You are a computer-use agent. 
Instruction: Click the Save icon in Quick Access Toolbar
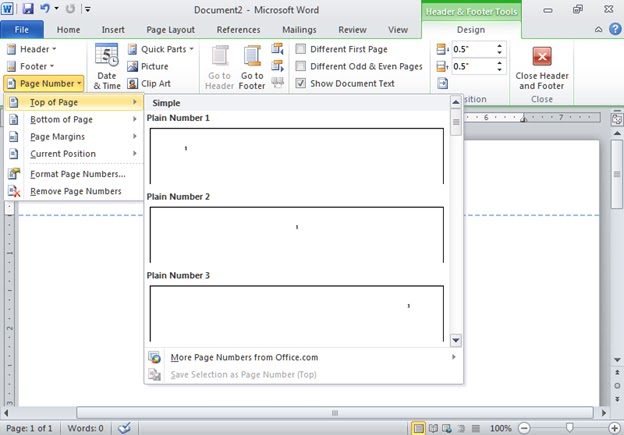(28, 9)
